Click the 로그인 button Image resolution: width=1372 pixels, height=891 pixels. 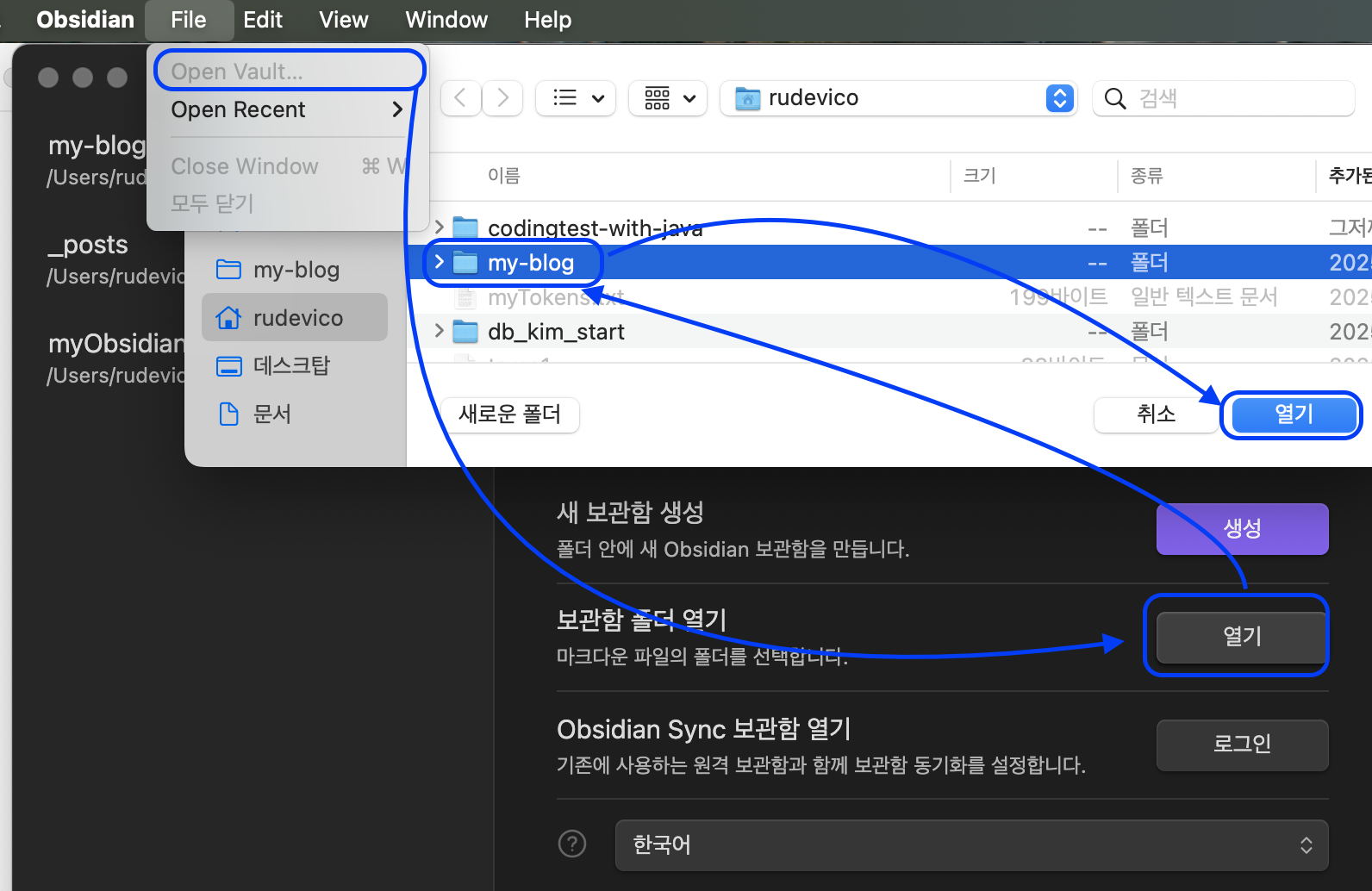point(1242,745)
